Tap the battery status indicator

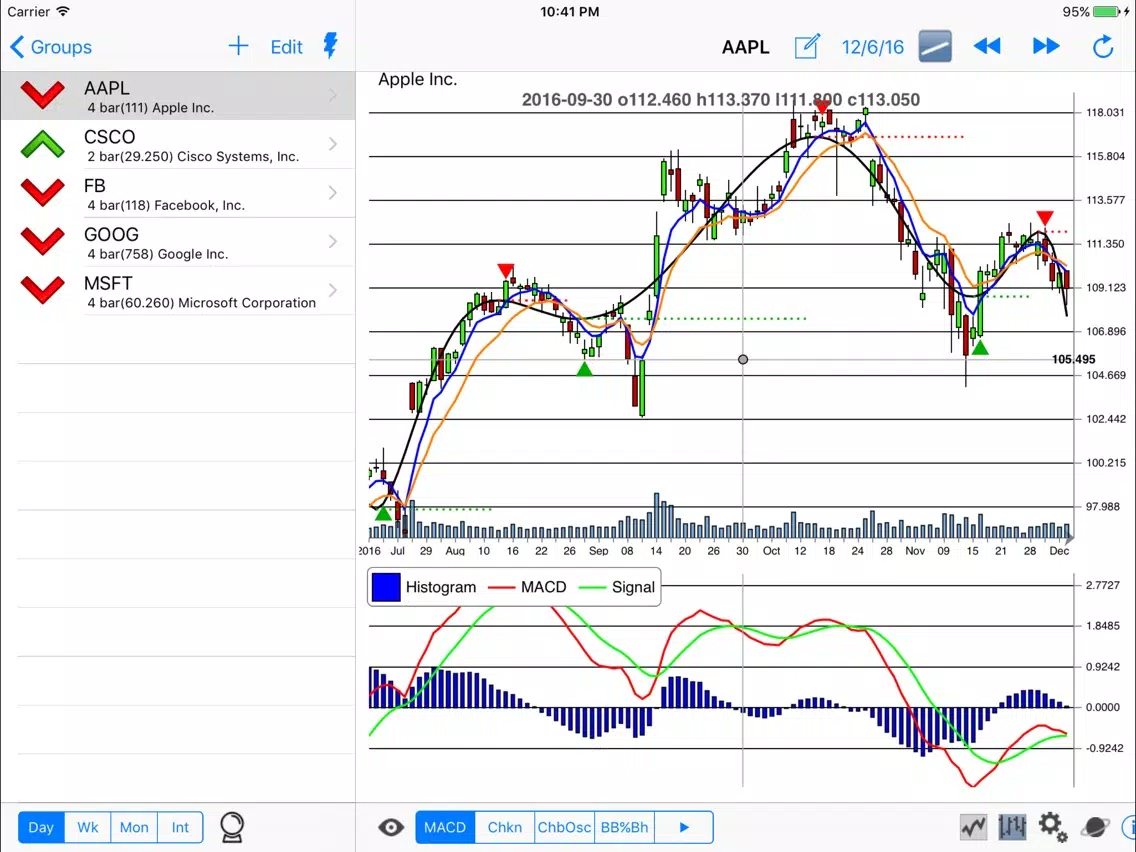point(1106,12)
